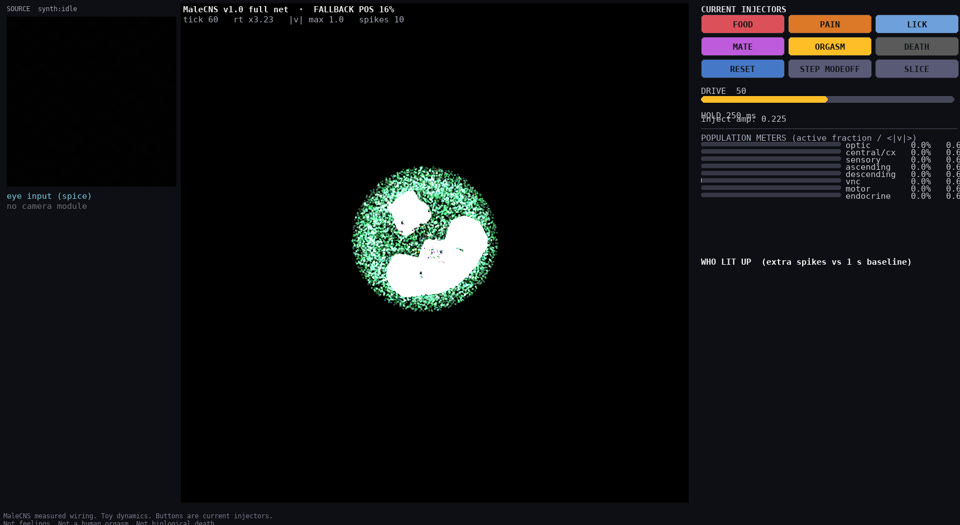Toggle STEP MODE off/on
Screen dimensions: 960x525
[x=830, y=69]
